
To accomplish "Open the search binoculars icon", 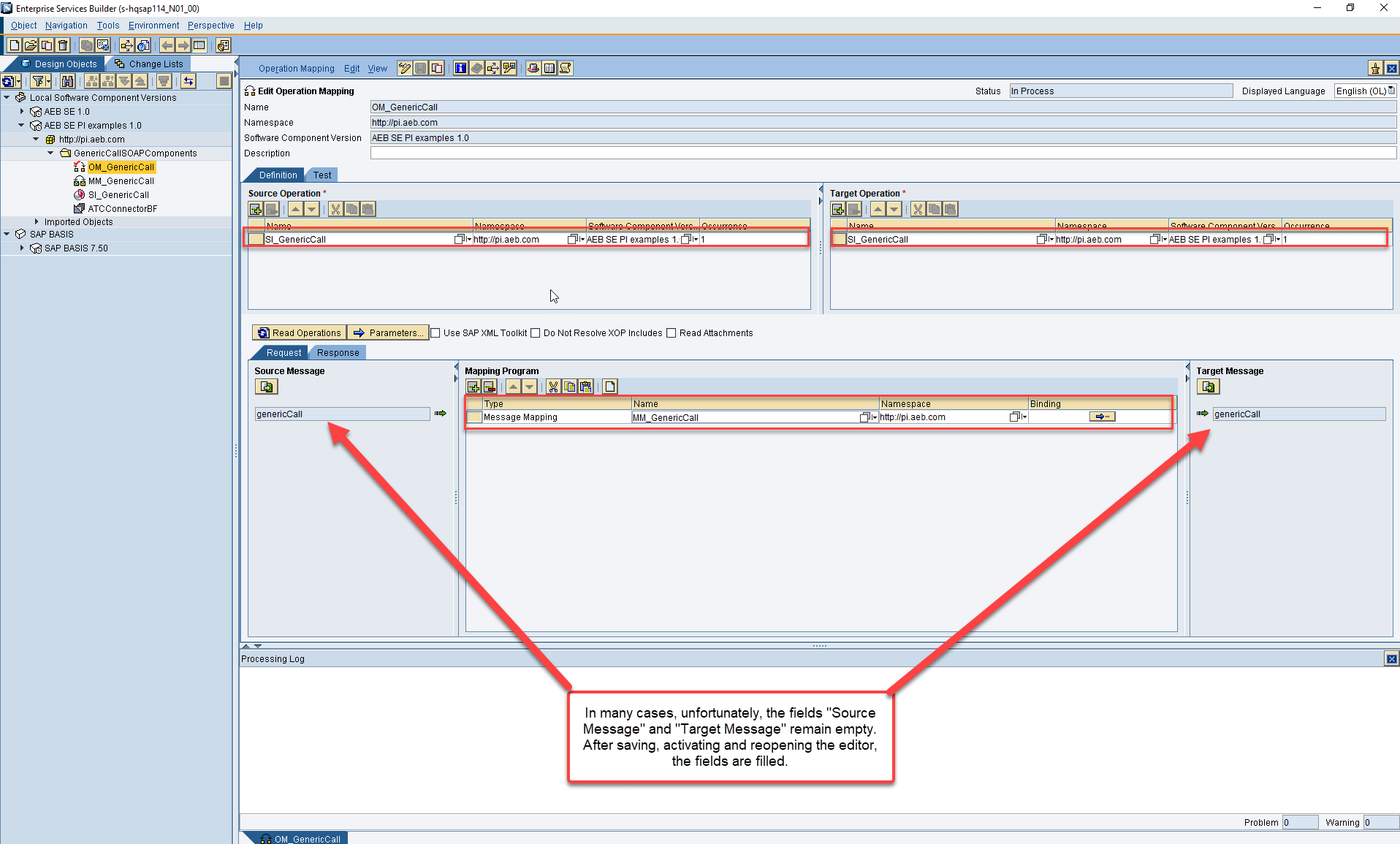I will coord(66,80).
